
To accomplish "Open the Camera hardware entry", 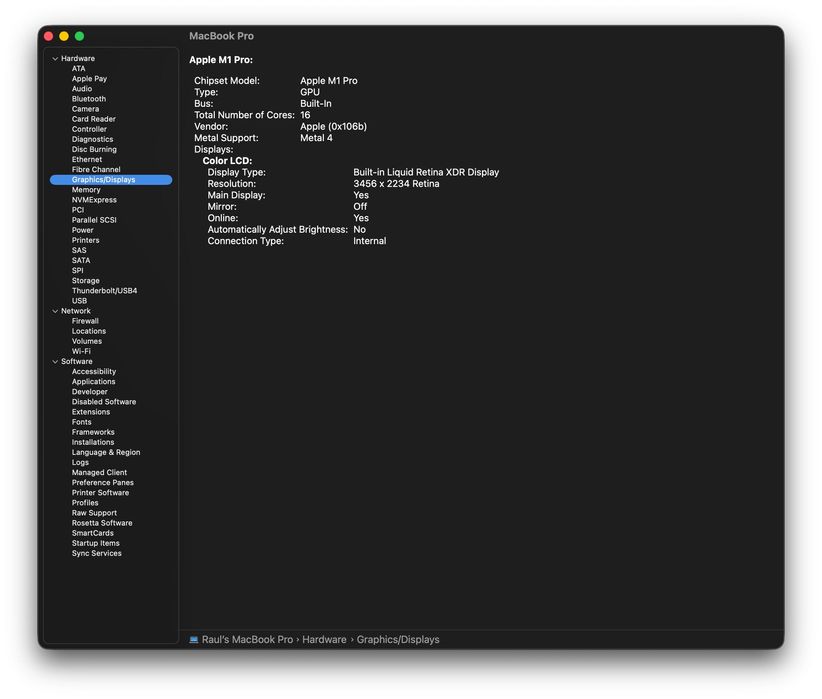I will [x=85, y=109].
